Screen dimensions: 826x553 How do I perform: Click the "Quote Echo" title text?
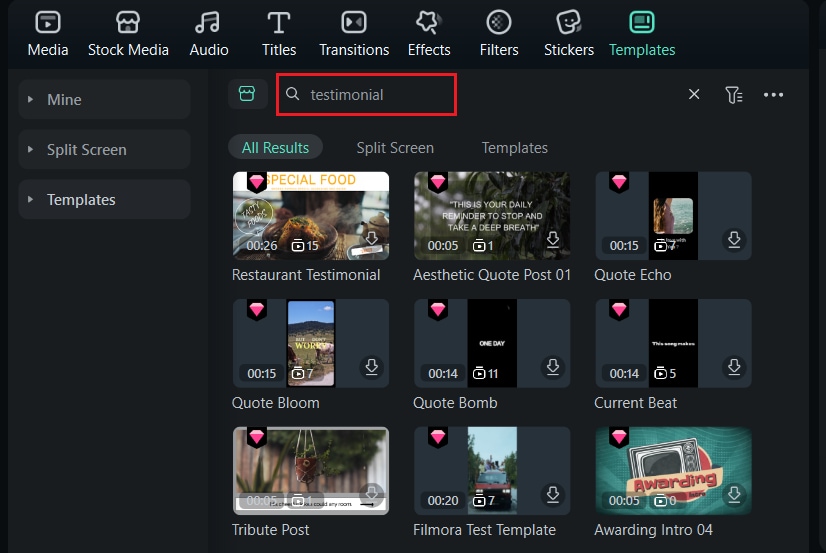click(633, 275)
